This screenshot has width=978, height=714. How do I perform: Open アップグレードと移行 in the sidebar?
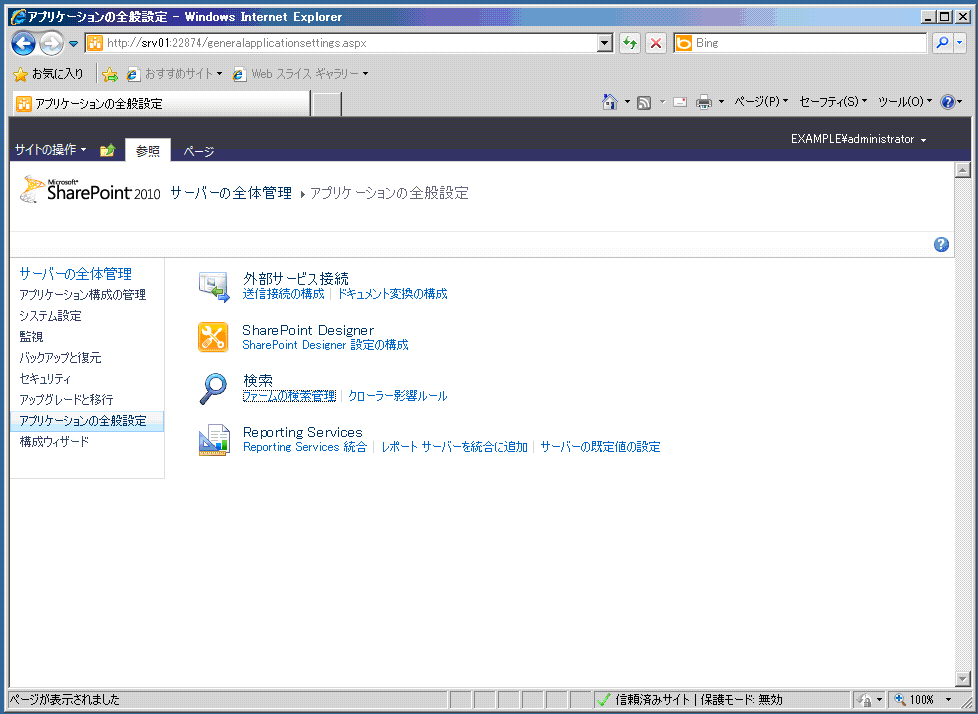pyautogui.click(x=66, y=400)
